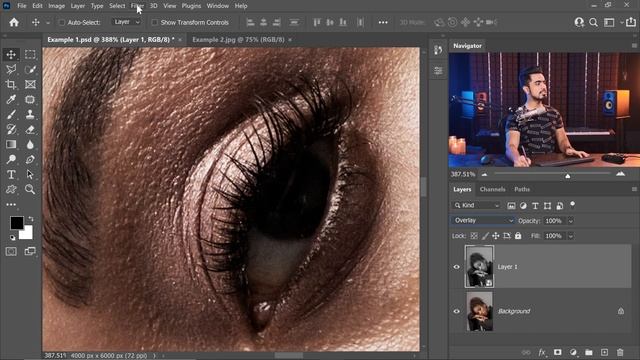Toggle lock position
The height and width of the screenshot is (360, 640).
(496, 236)
